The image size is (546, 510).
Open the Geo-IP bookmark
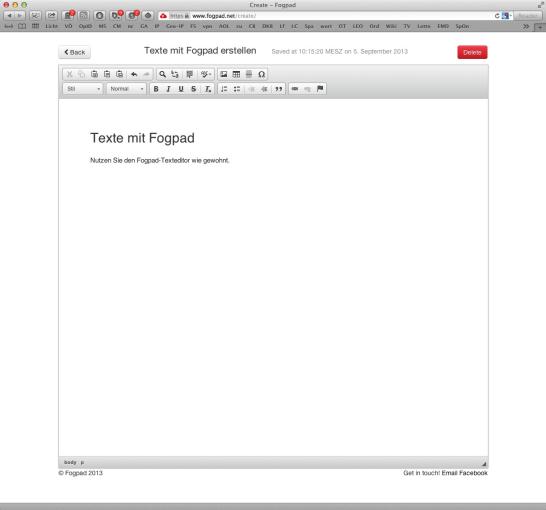tap(175, 26)
